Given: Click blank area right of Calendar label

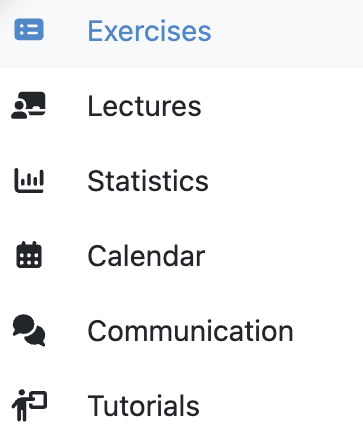Looking at the screenshot, I should 283,256.
